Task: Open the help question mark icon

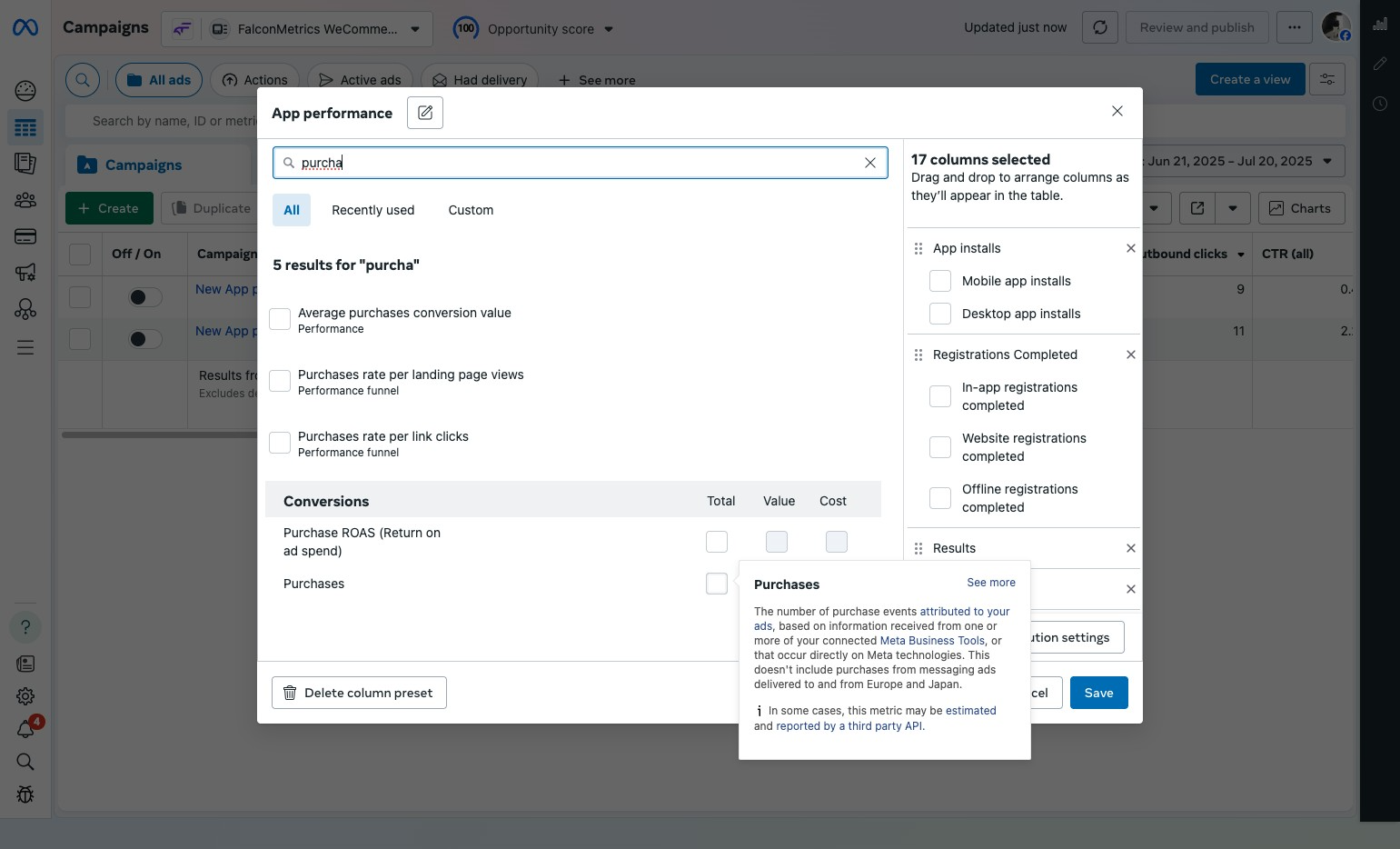Action: point(25,627)
